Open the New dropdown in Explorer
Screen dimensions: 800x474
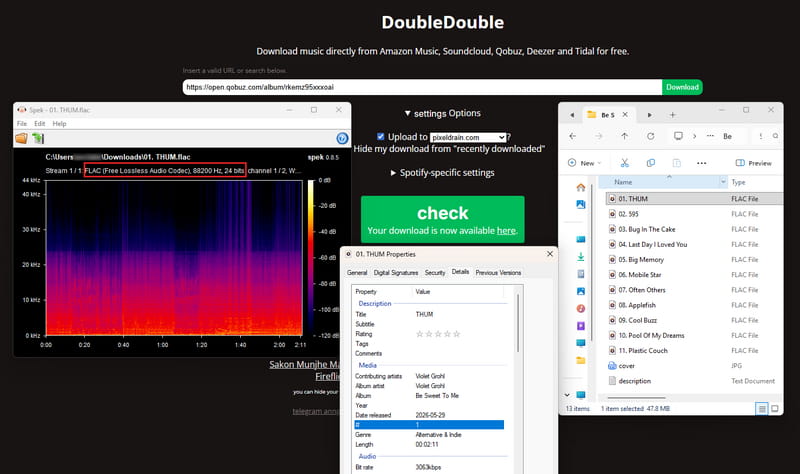coord(585,163)
